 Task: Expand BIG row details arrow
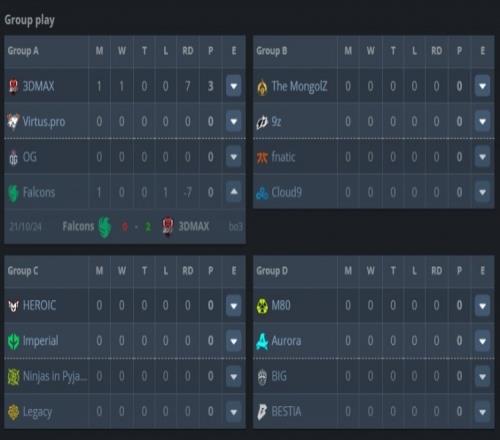pos(482,376)
